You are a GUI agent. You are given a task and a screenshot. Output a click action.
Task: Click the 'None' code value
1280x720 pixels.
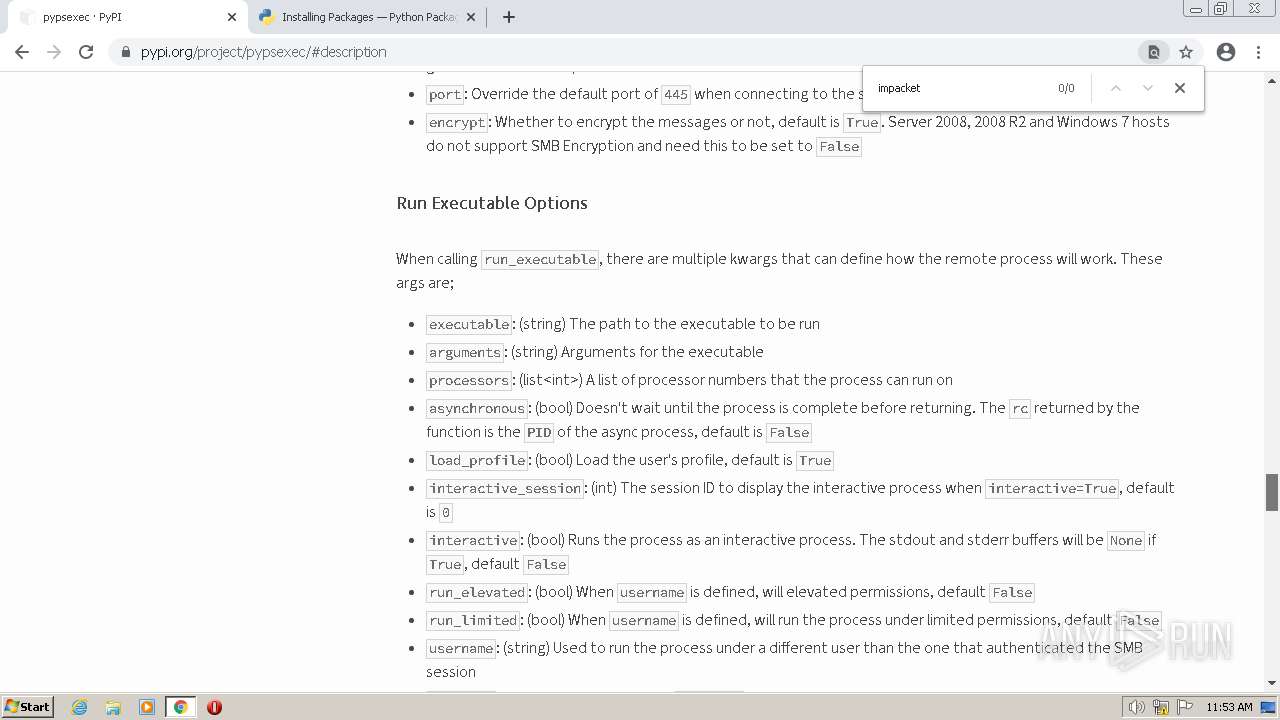[1125, 540]
